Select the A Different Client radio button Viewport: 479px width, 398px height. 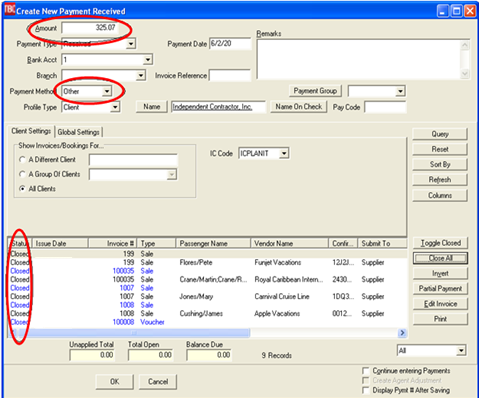(x=22, y=160)
